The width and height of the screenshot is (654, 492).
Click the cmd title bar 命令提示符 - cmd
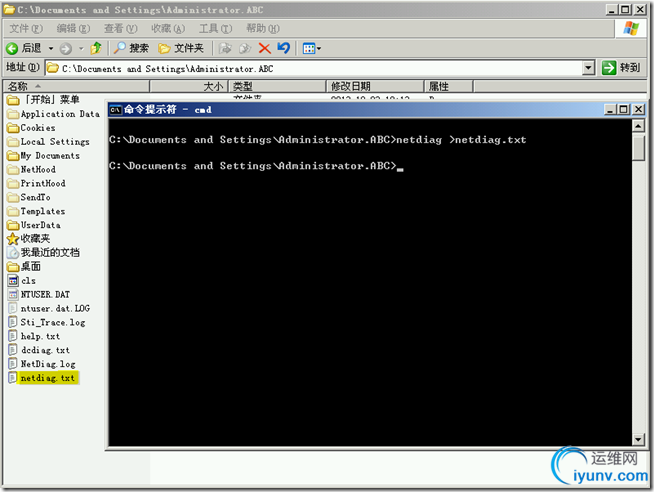(168, 110)
